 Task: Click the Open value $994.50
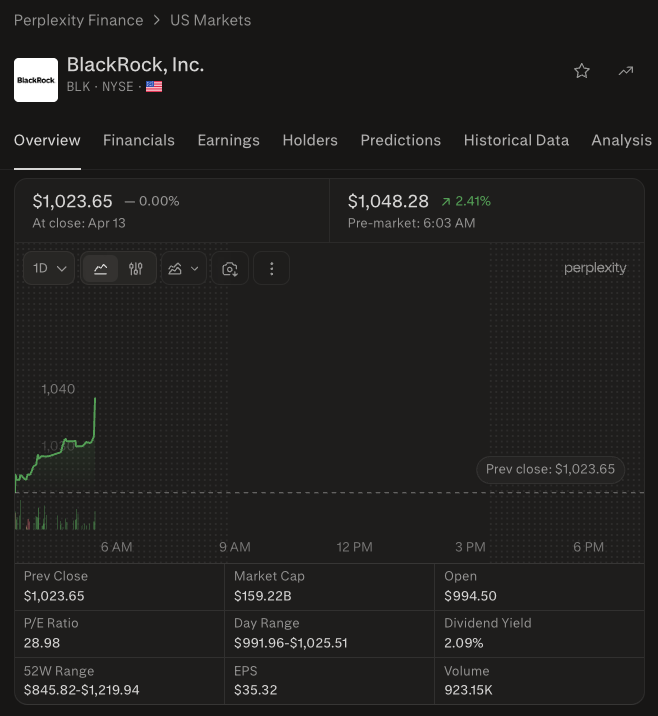[x=470, y=596]
